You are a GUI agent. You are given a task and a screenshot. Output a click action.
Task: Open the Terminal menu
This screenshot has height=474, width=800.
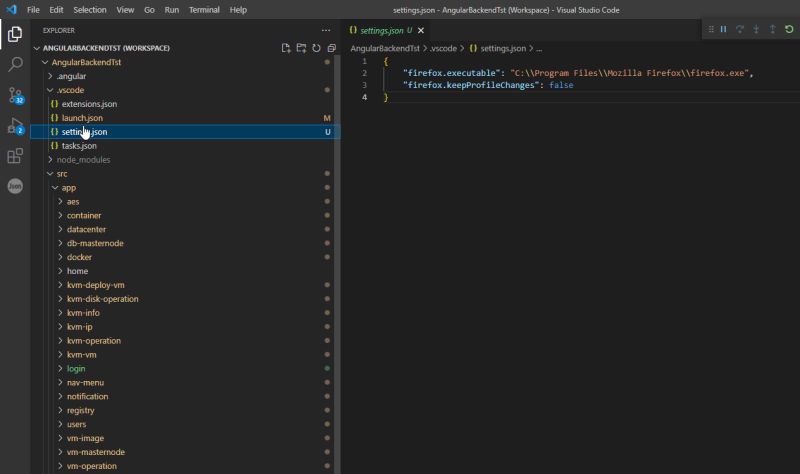pyautogui.click(x=204, y=10)
